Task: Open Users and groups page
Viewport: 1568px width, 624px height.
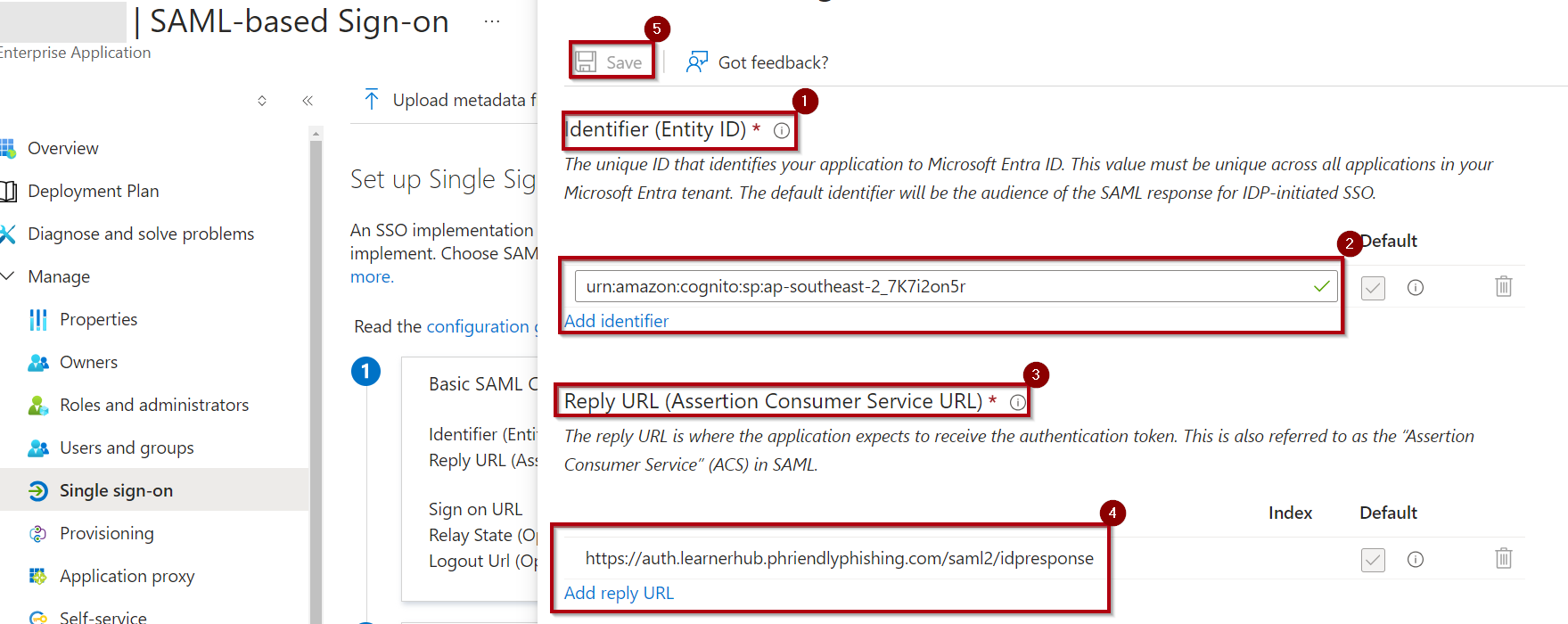Action: pos(127,447)
